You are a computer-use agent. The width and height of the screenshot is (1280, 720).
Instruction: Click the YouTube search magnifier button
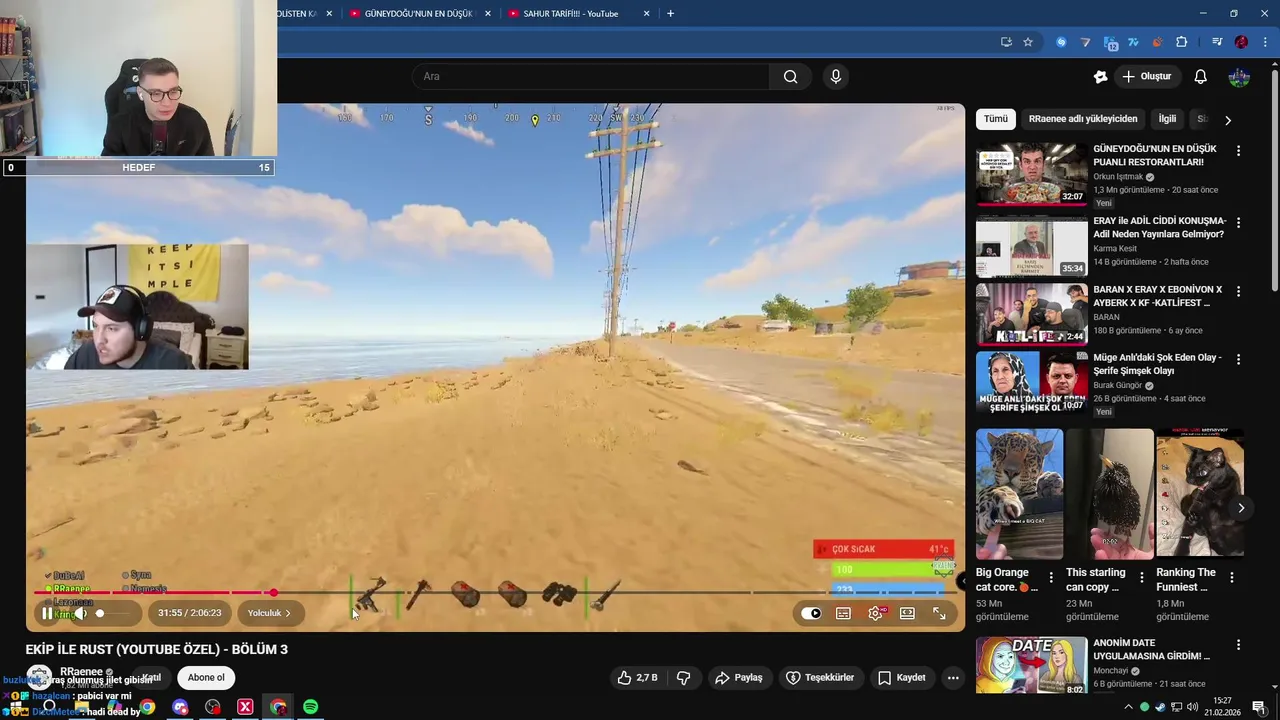[790, 76]
